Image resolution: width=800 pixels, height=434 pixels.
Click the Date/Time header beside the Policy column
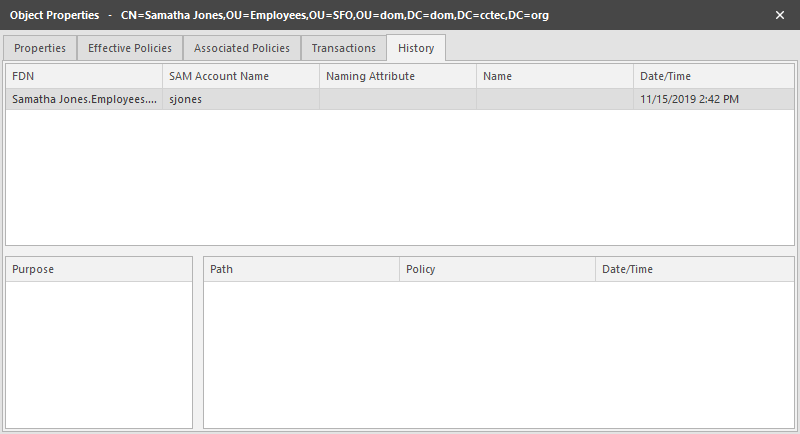693,269
